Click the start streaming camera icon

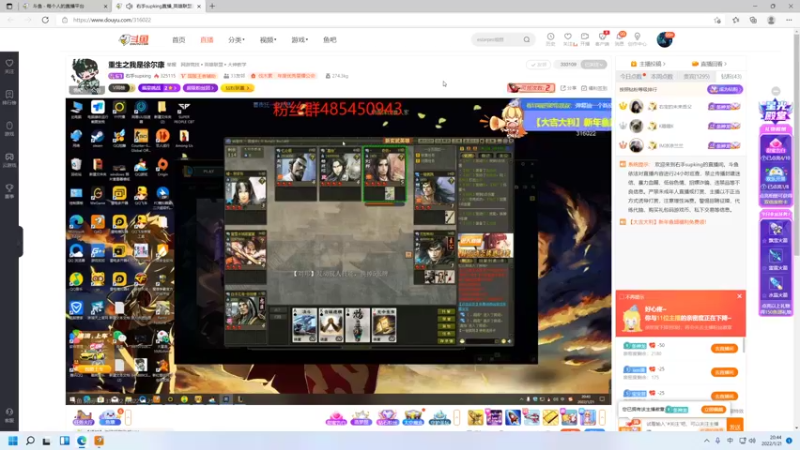pyautogui.click(x=585, y=37)
